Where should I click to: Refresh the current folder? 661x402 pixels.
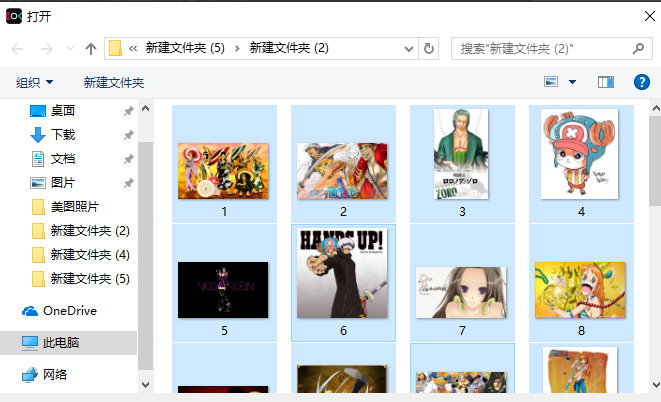click(429, 48)
